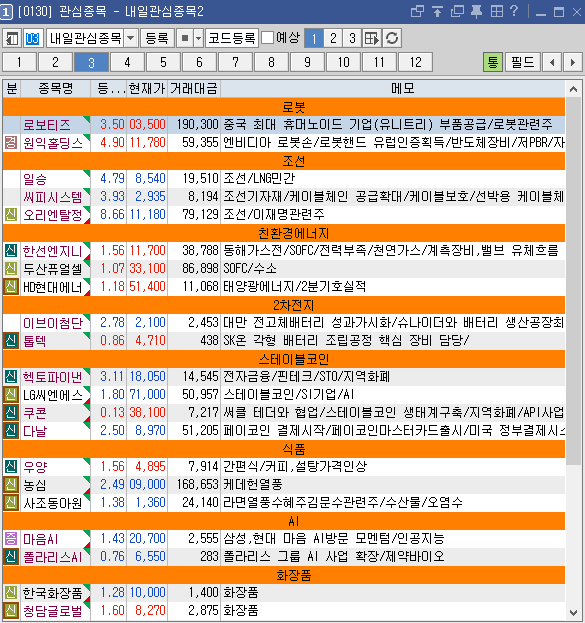Viewport: 585px width, 623px height.
Task: Select view mode 3 button
Action: coord(352,39)
